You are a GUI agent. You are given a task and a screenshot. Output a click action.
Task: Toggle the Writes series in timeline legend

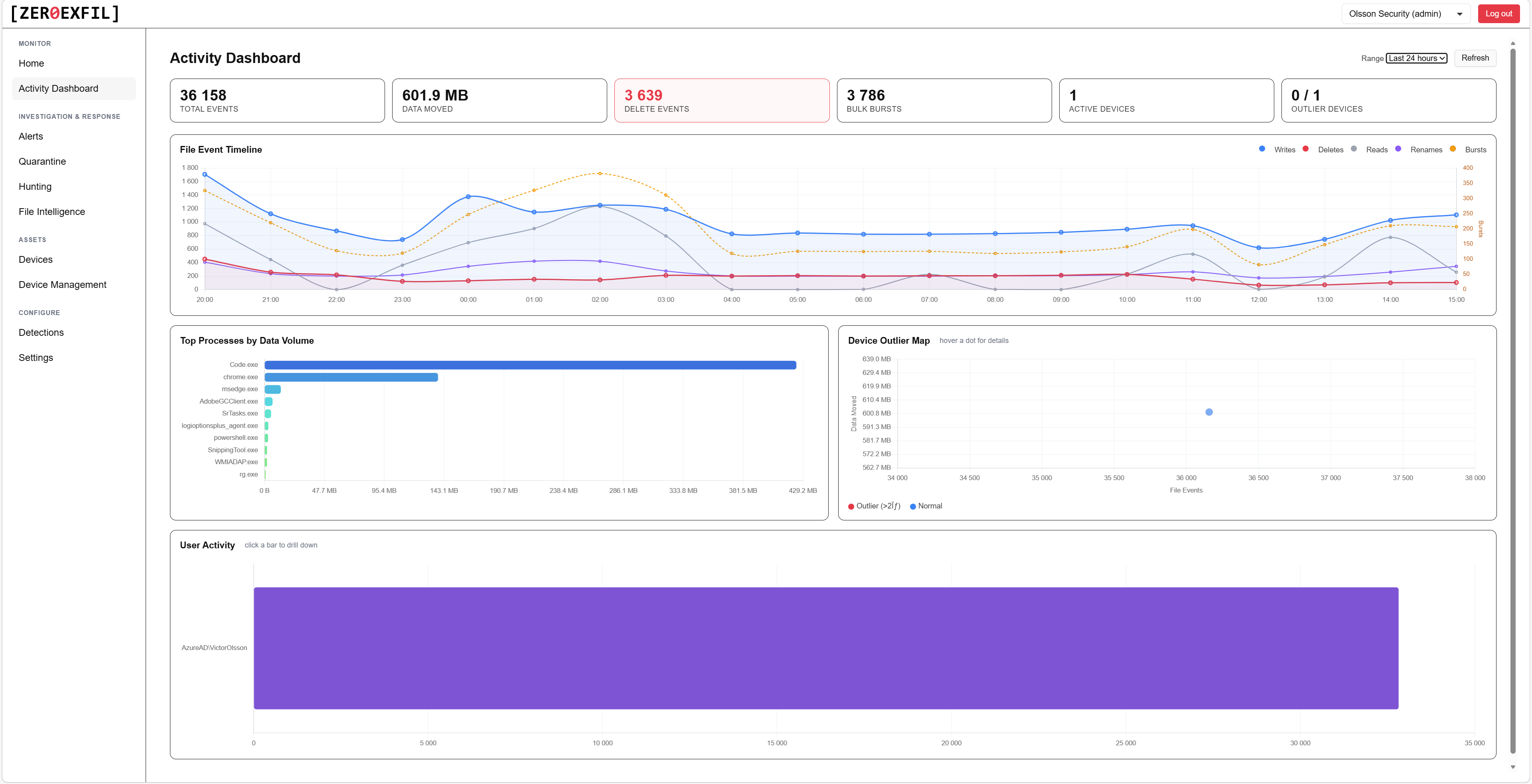click(1277, 149)
